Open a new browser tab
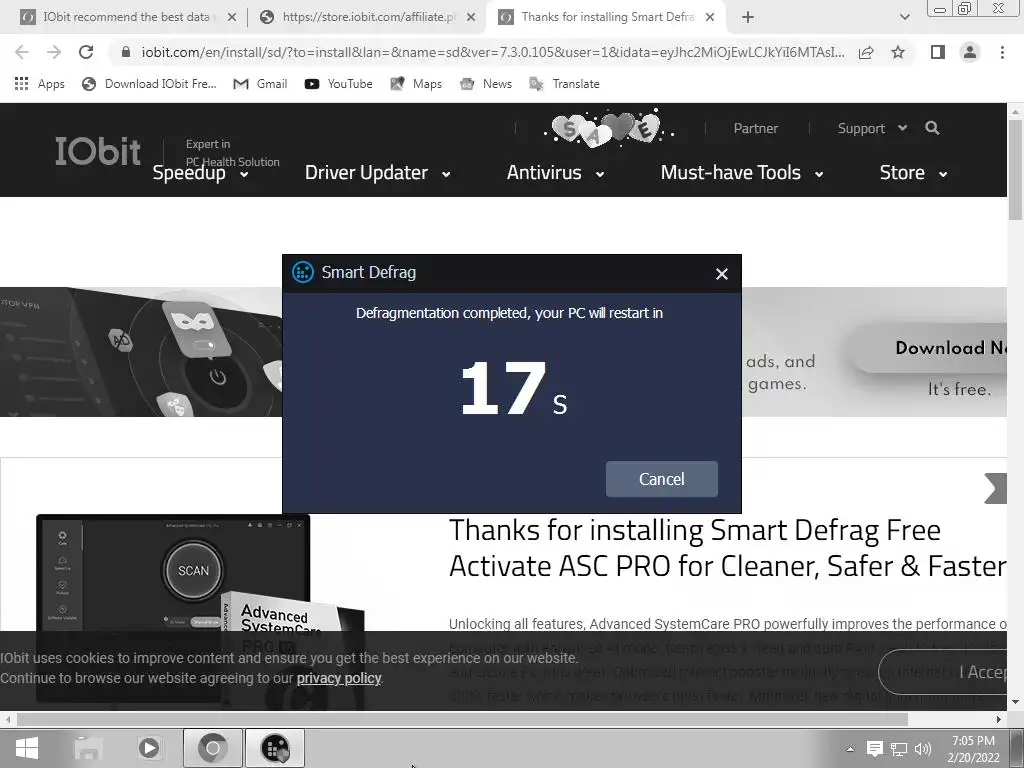The height and width of the screenshot is (768, 1024). [748, 17]
